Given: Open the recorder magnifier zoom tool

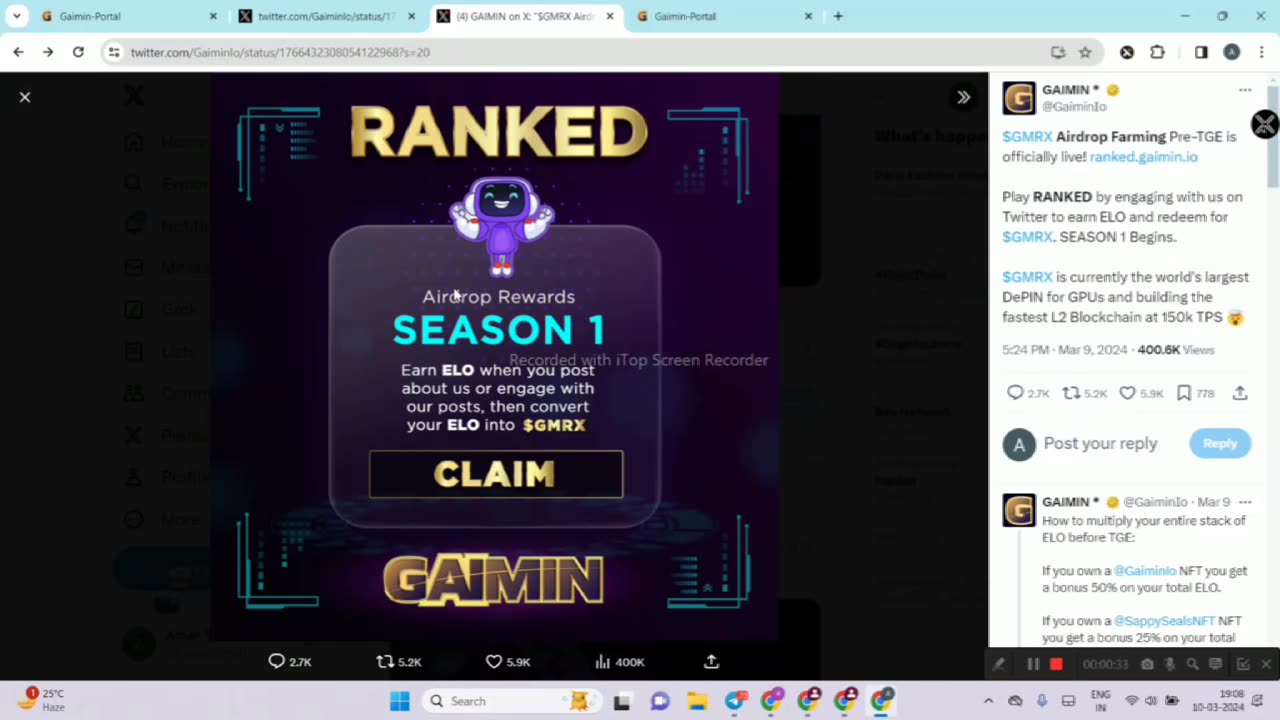Looking at the screenshot, I should click(x=1192, y=664).
